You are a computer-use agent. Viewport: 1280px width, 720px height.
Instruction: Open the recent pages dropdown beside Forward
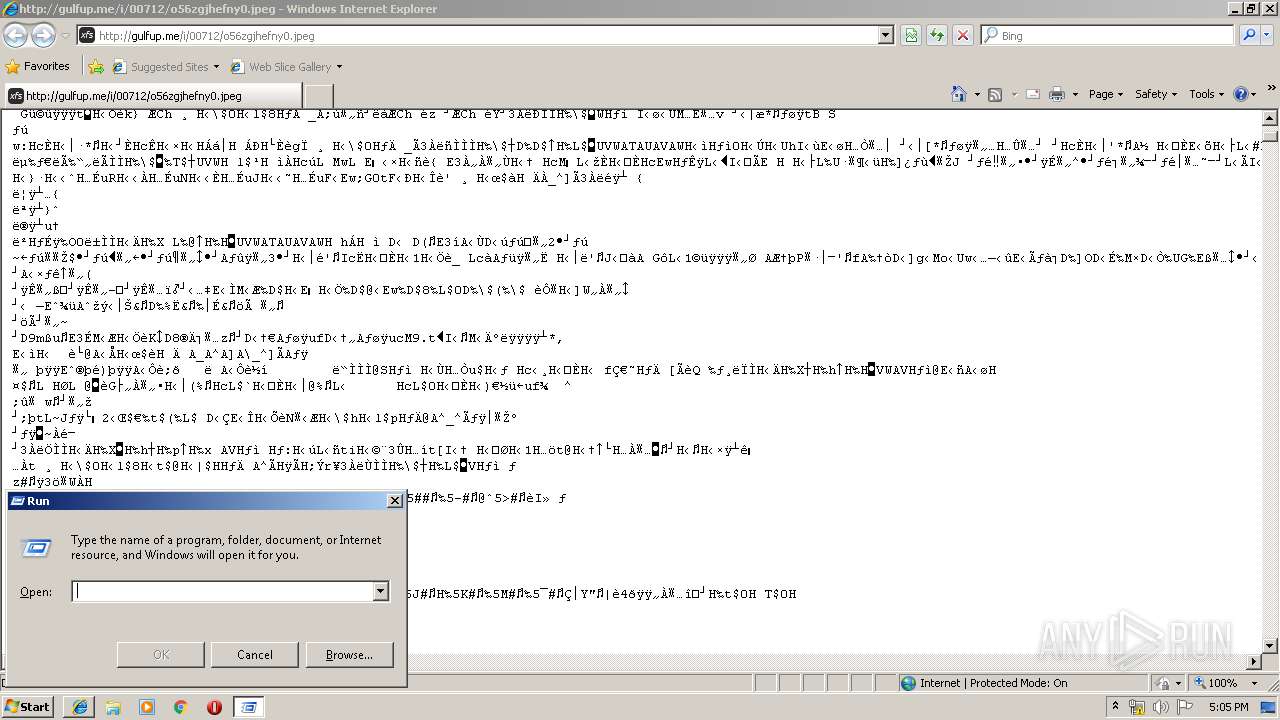coord(65,36)
